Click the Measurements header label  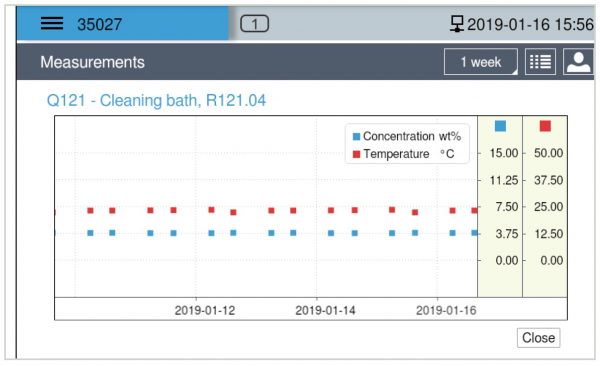pos(92,62)
